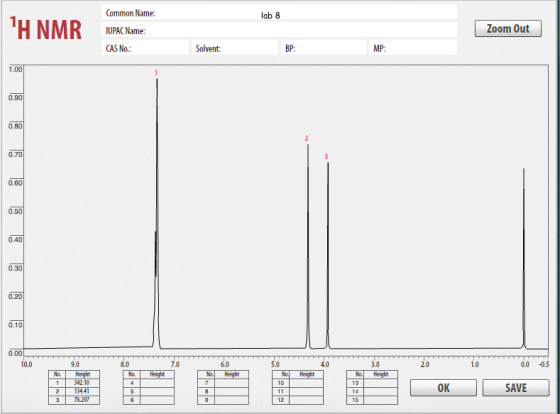560x414 pixels.
Task: Click the tall aromatic peak near 7.3 ppm
Action: 156,214
